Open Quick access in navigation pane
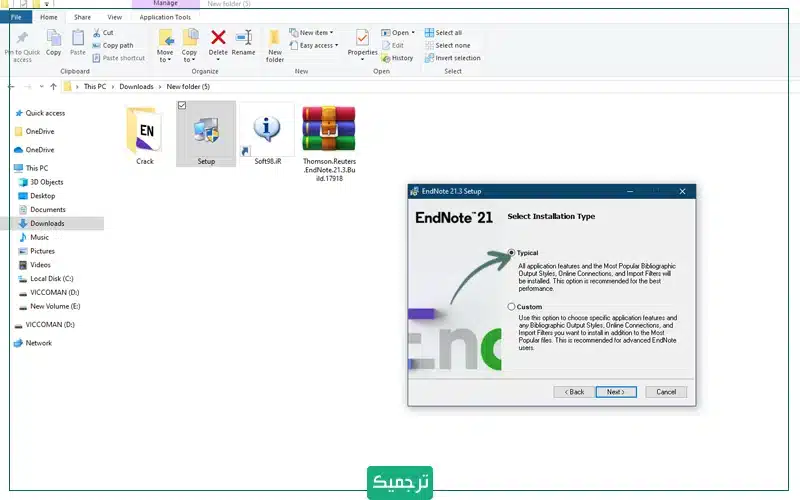 [40, 113]
